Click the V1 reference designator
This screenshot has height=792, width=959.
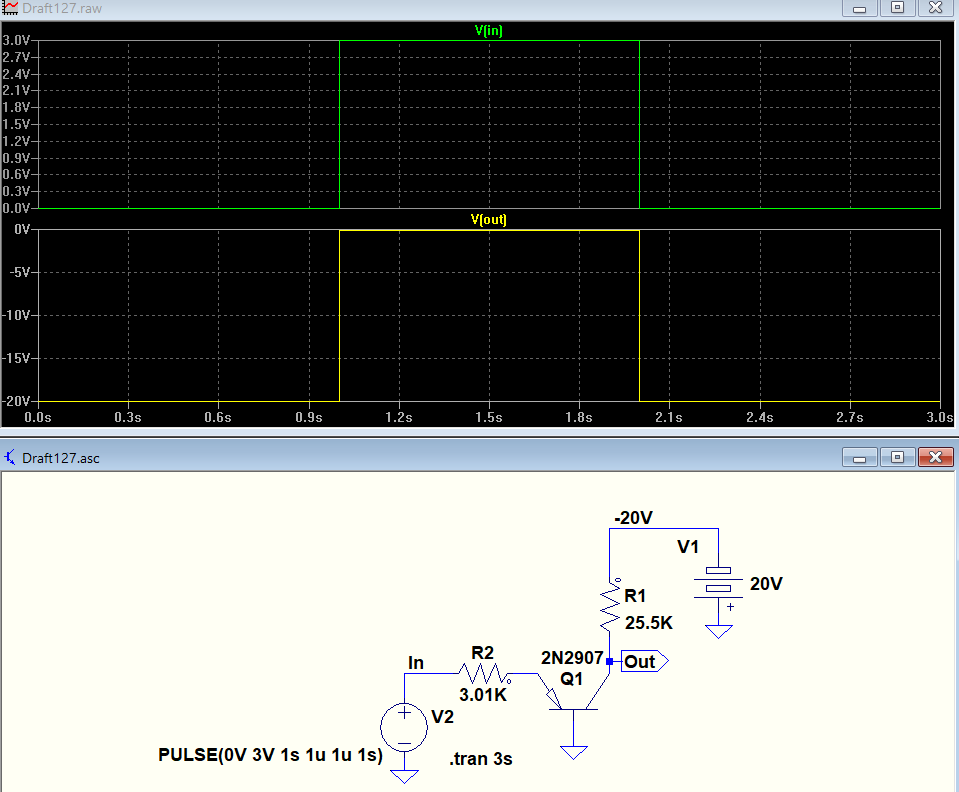click(688, 547)
